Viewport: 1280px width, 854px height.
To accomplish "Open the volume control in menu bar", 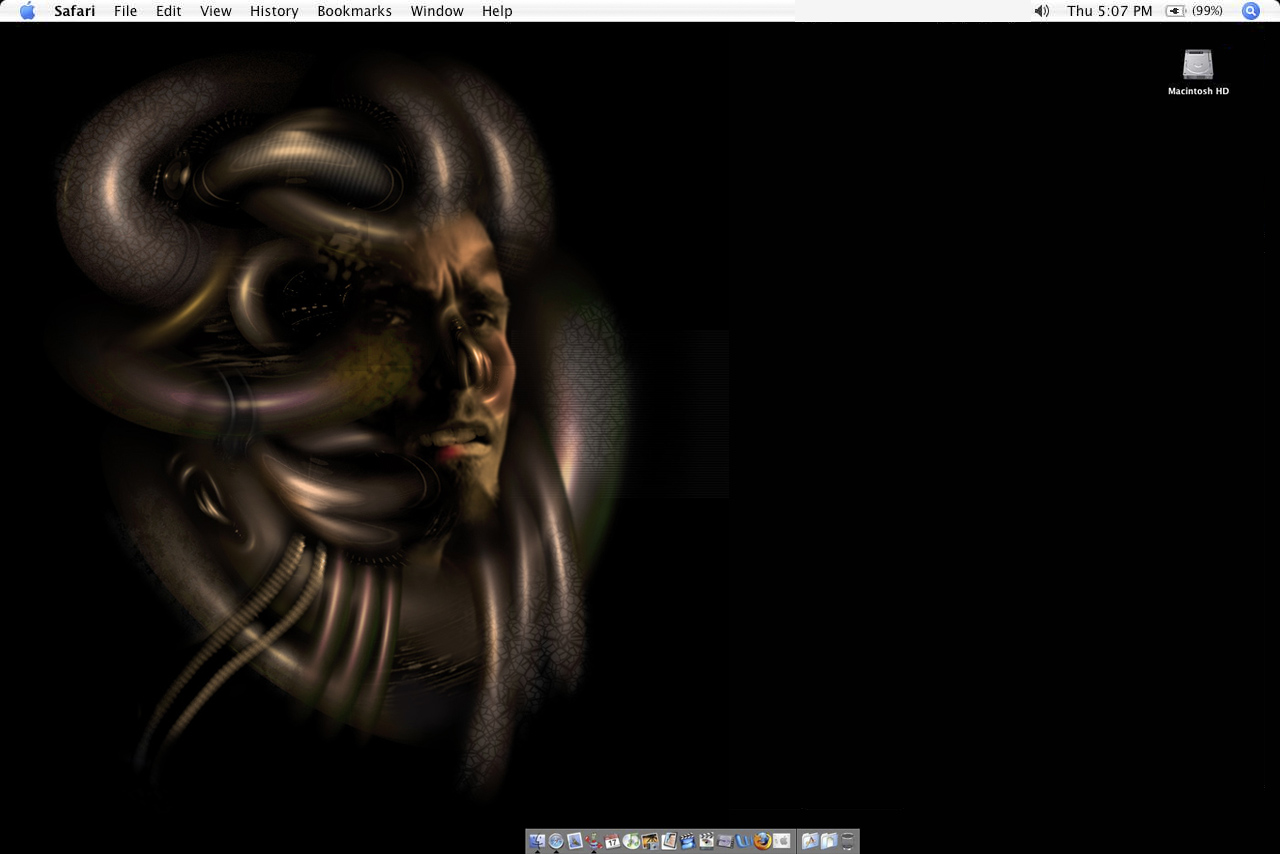I will click(x=1041, y=11).
